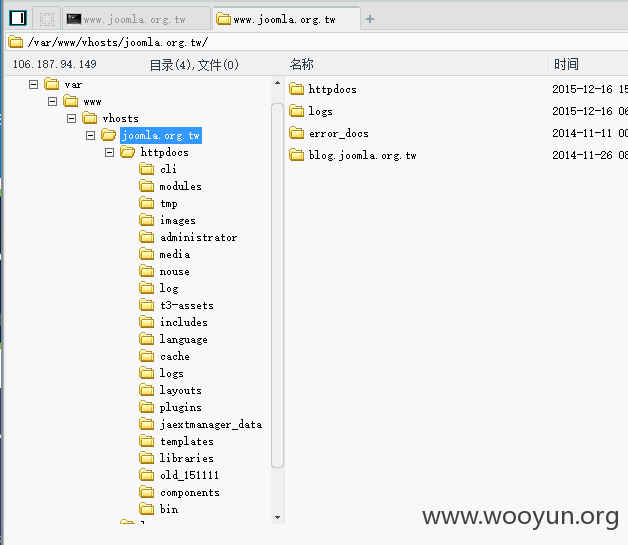Click the IP address 106.187.94.149 label
This screenshot has width=628, height=545.
point(54,64)
